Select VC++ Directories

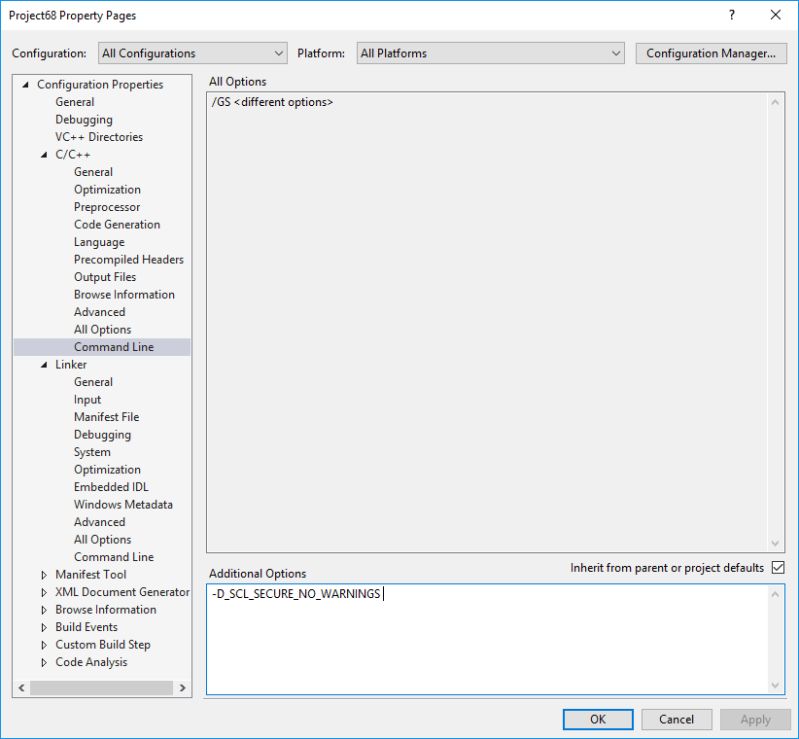[x=99, y=137]
